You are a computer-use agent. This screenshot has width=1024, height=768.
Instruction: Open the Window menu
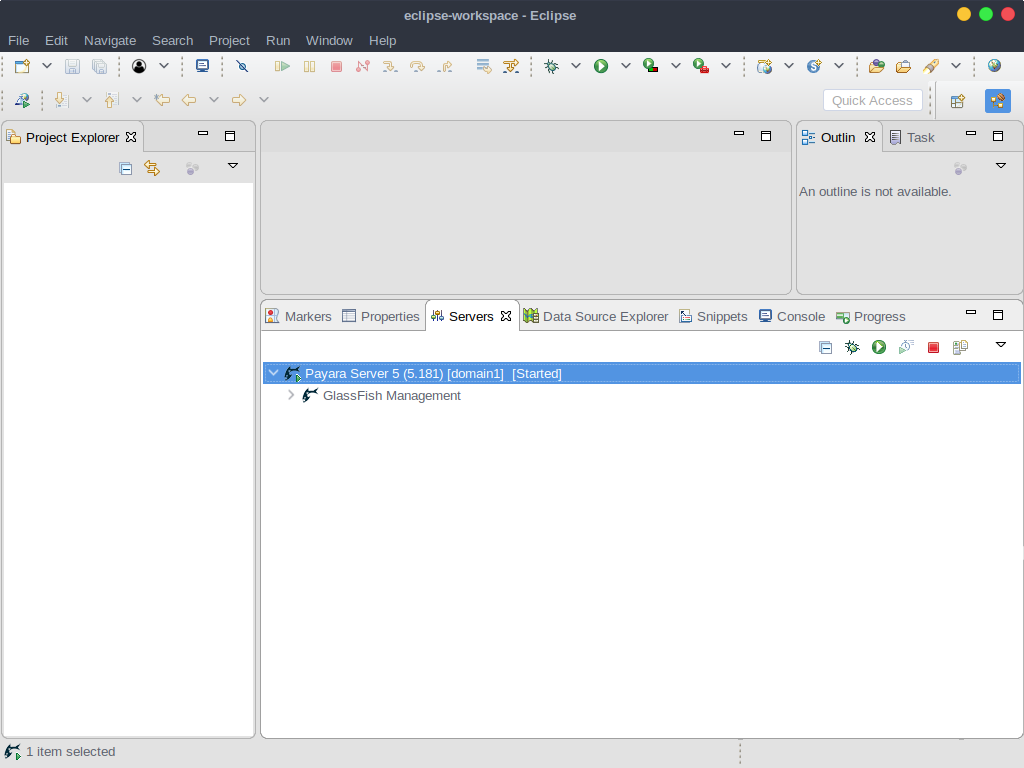click(329, 40)
